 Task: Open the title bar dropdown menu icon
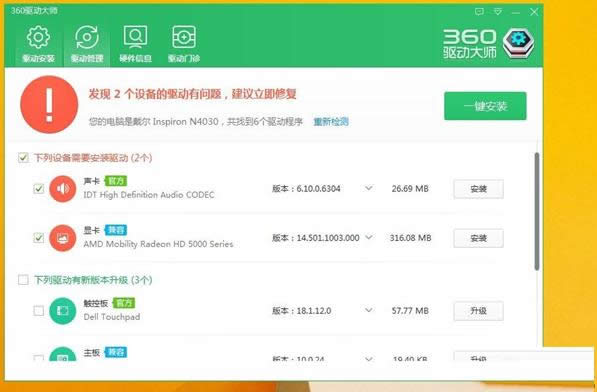(498, 11)
